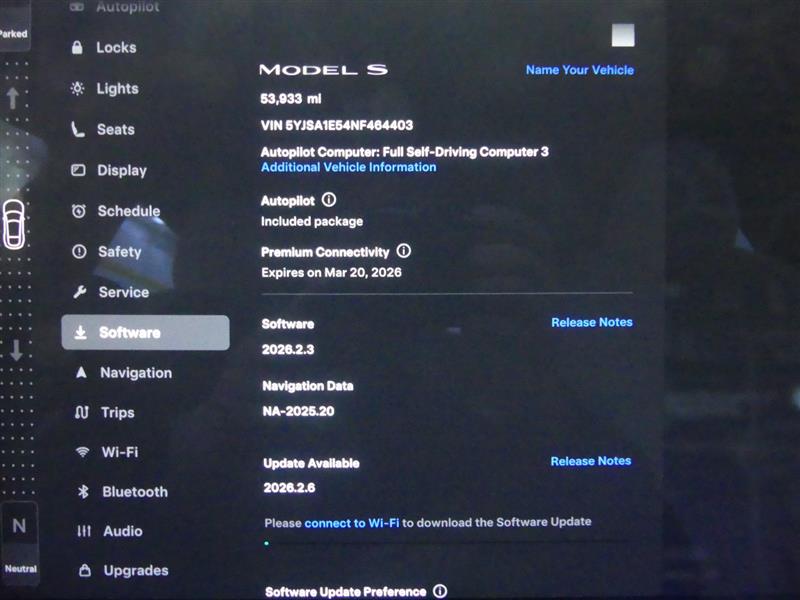This screenshot has width=800, height=600.
Task: Tap the Display screen icon
Action: [x=78, y=170]
